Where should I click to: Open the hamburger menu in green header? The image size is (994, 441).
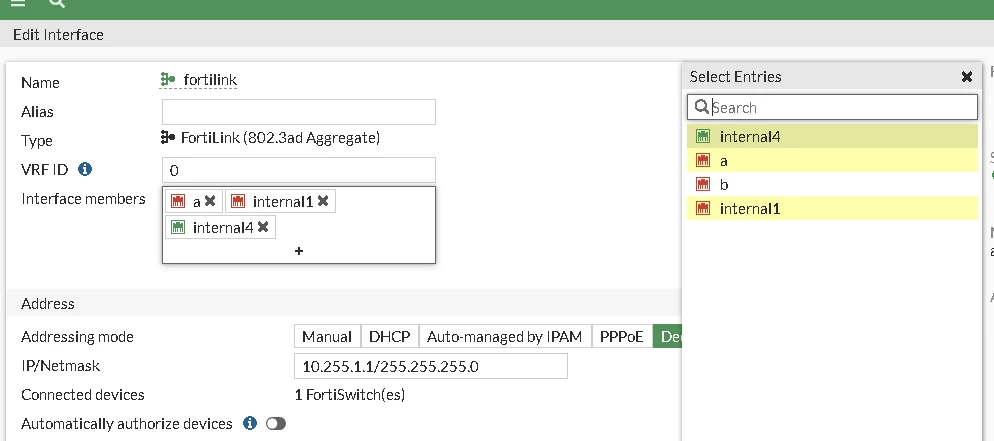[18, 3]
